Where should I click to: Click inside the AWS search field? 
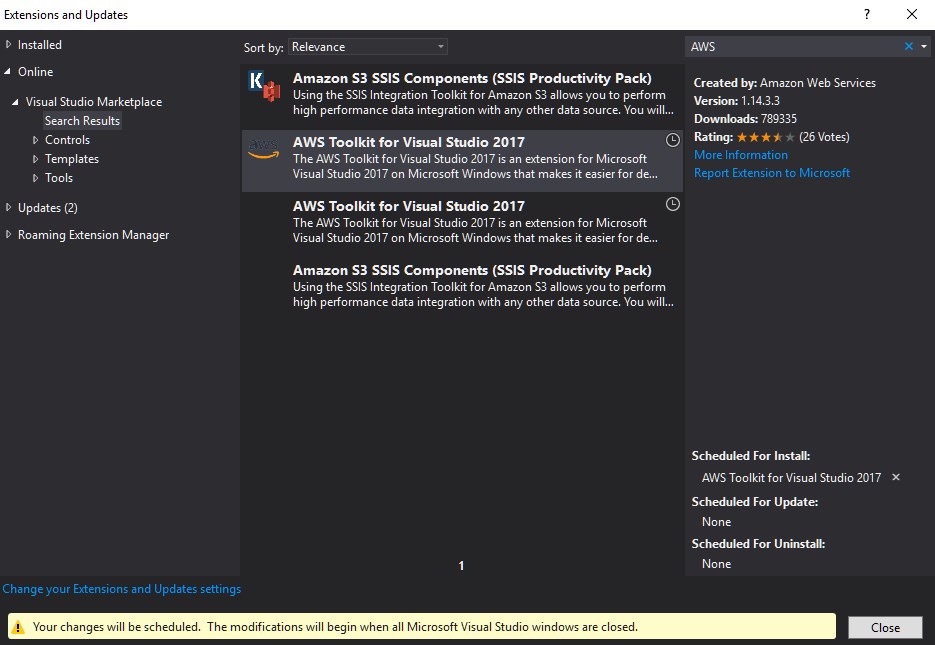(790, 47)
